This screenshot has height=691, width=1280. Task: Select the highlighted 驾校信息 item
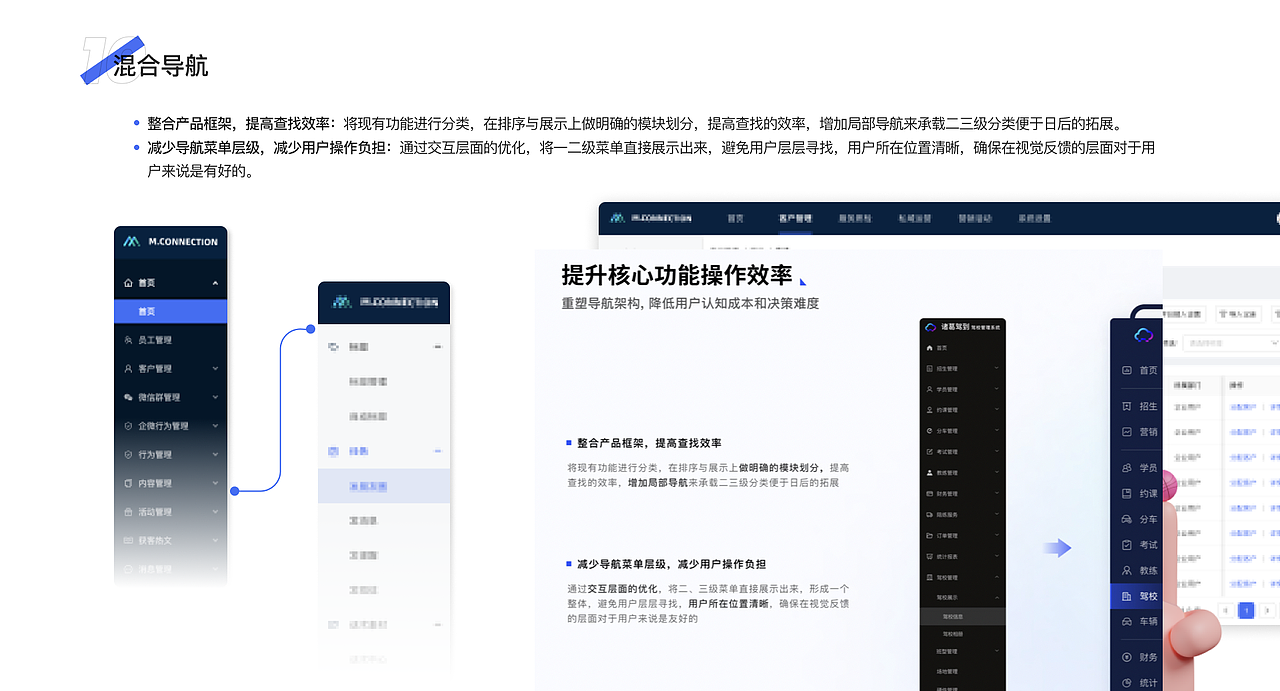tap(962, 617)
